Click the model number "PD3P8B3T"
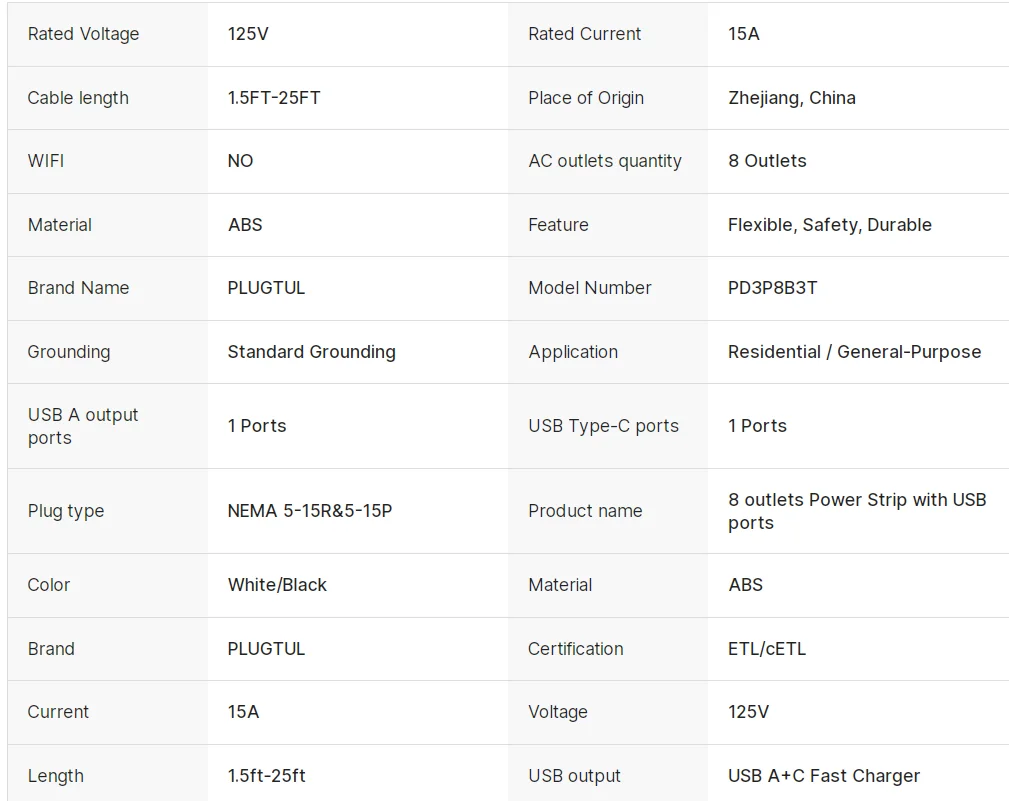This screenshot has width=1009, height=801. coord(772,288)
